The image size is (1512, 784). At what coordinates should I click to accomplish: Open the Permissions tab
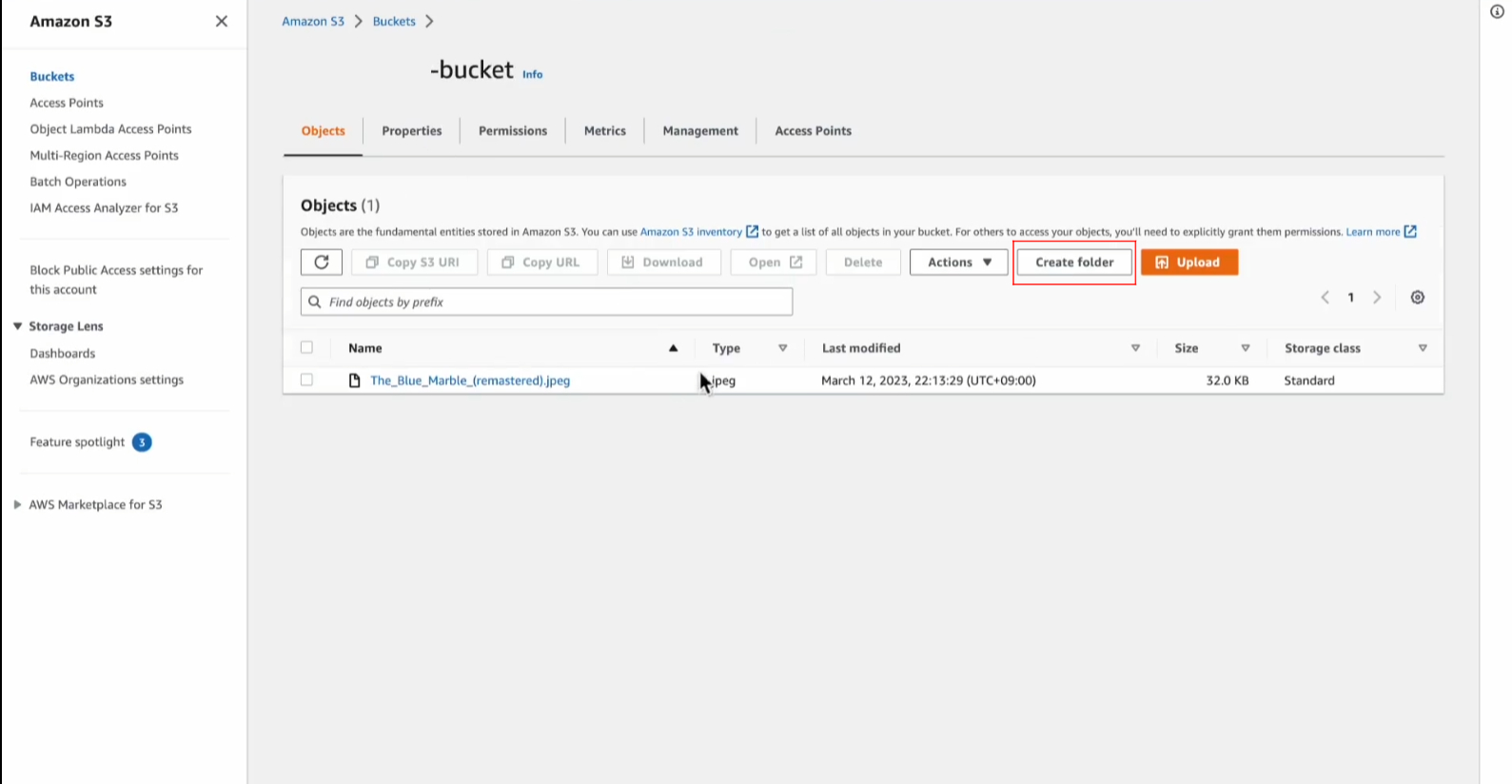click(513, 131)
